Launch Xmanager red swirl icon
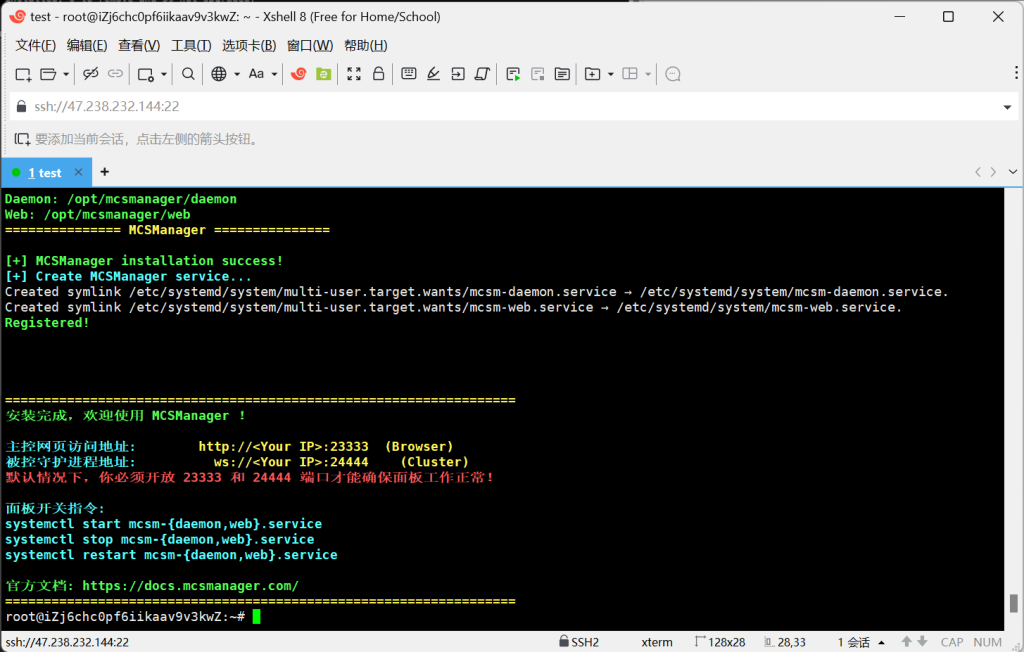Viewport: 1024px width, 652px height. [x=298, y=74]
